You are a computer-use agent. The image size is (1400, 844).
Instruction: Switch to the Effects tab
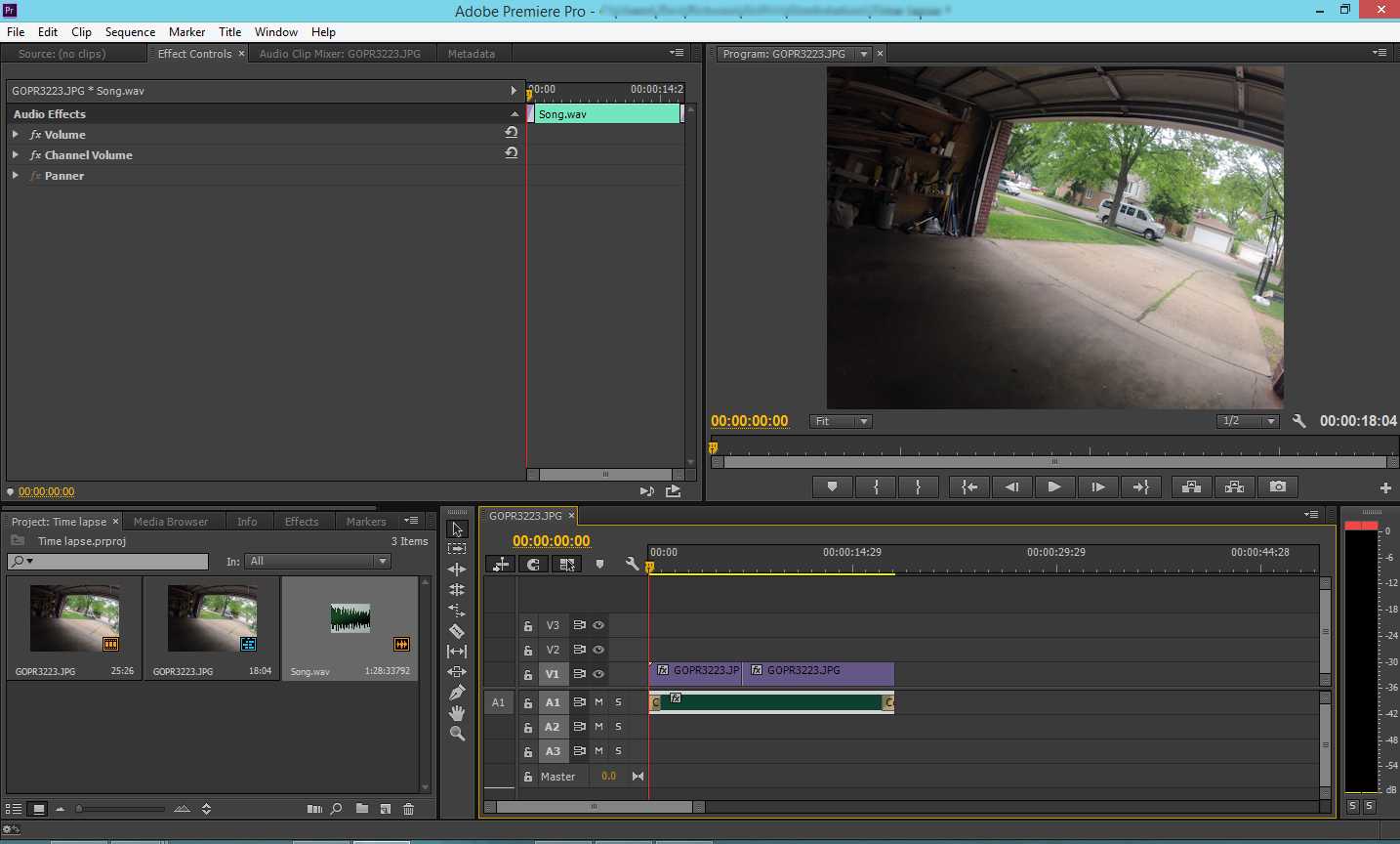pos(302,522)
